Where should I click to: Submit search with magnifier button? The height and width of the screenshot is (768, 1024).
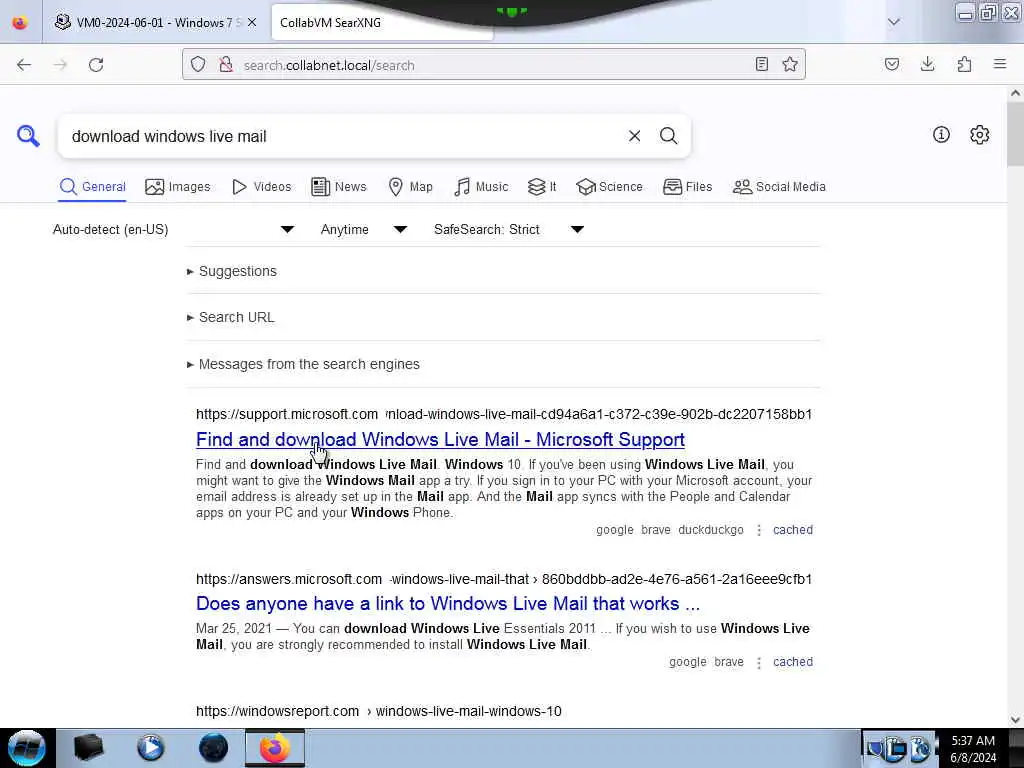point(668,136)
